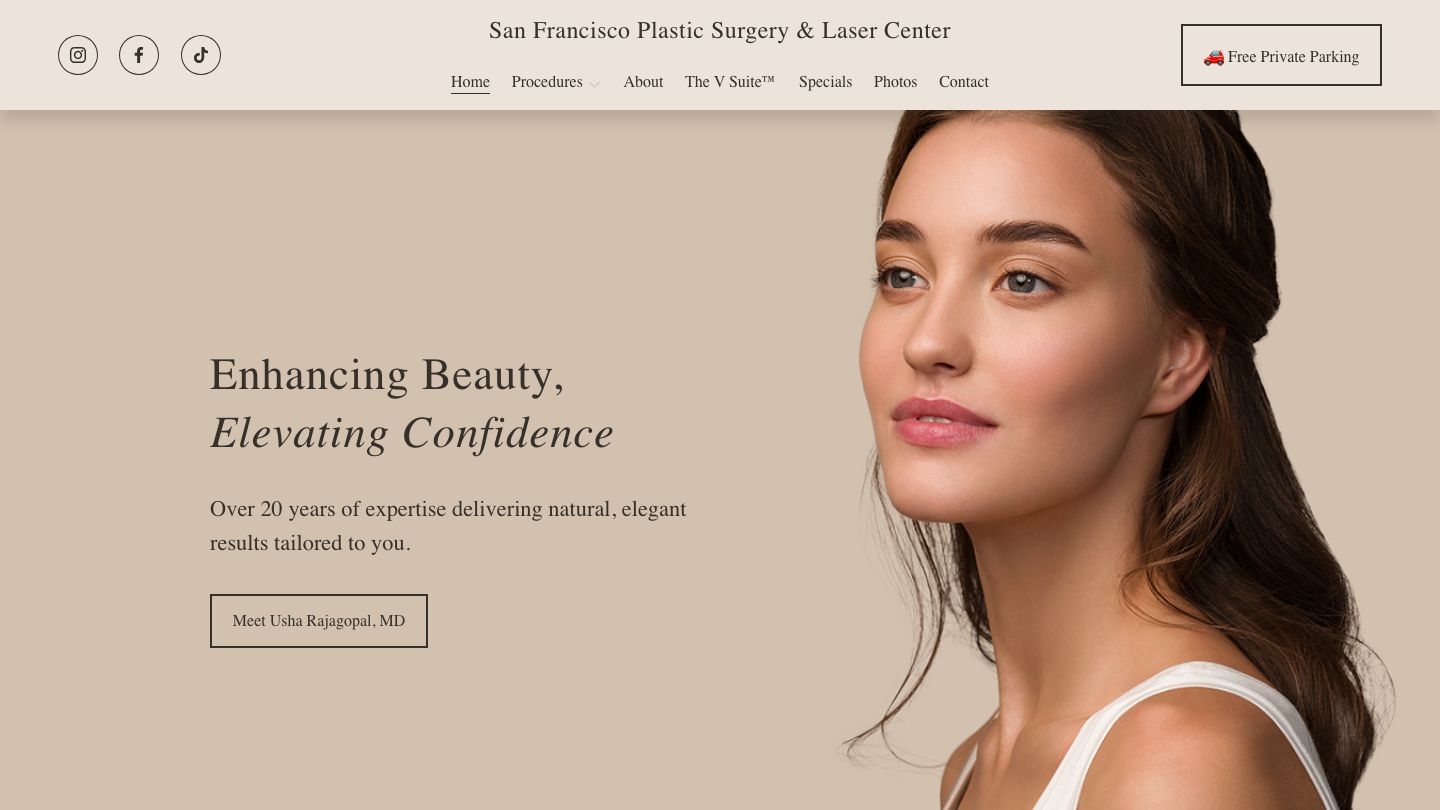Visit the Specials page
This screenshot has height=810, width=1440.
click(825, 82)
